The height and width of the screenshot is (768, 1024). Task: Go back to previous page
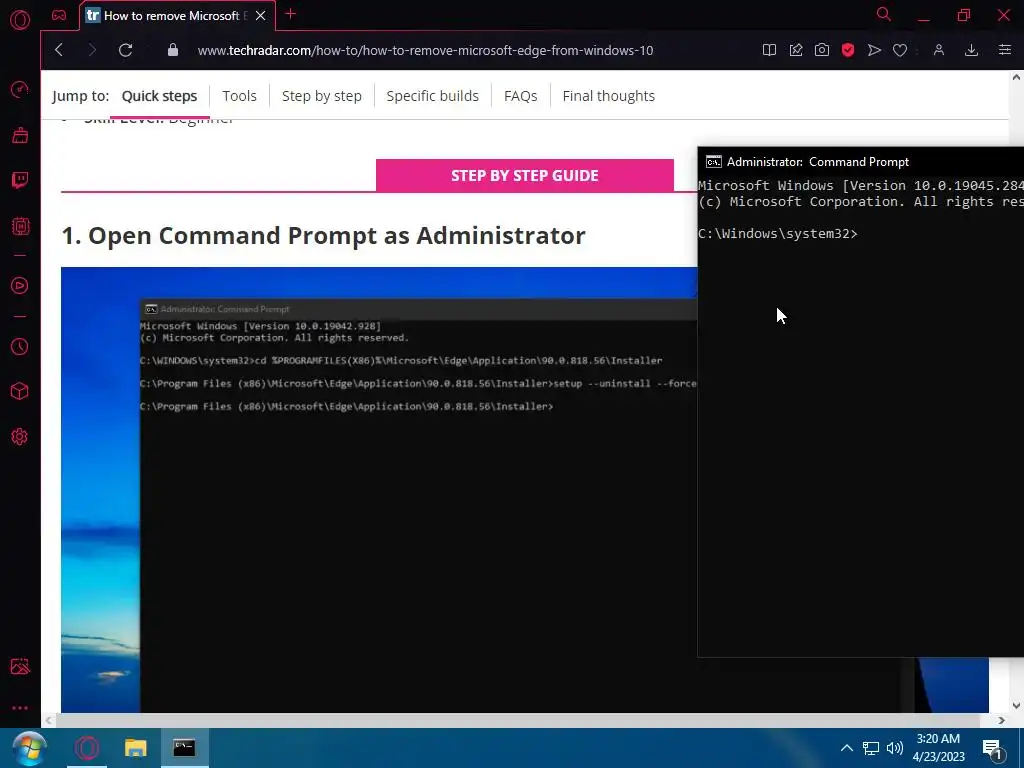[x=59, y=50]
